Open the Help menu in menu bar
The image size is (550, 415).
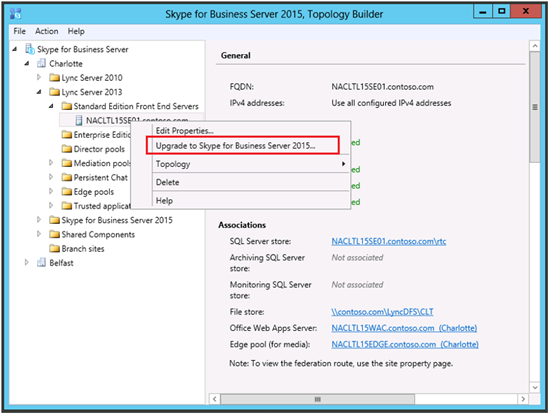tap(76, 31)
